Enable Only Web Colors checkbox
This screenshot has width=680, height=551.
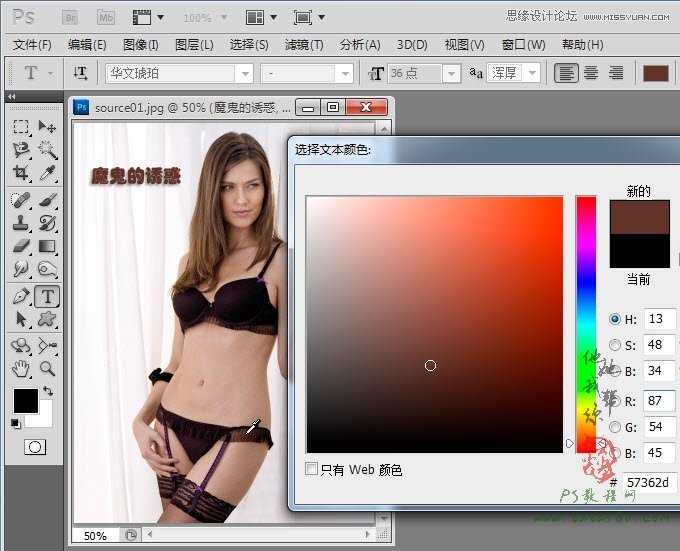(x=311, y=469)
